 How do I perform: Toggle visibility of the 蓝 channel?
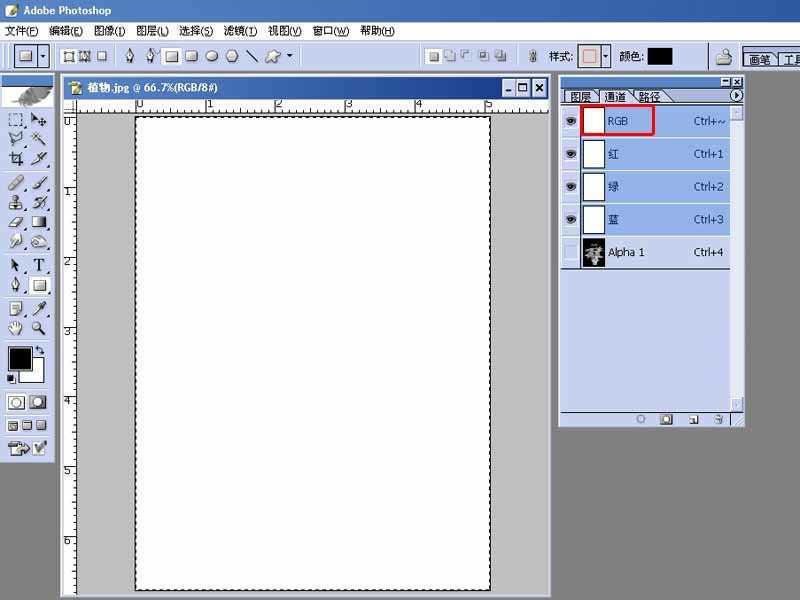(x=571, y=219)
